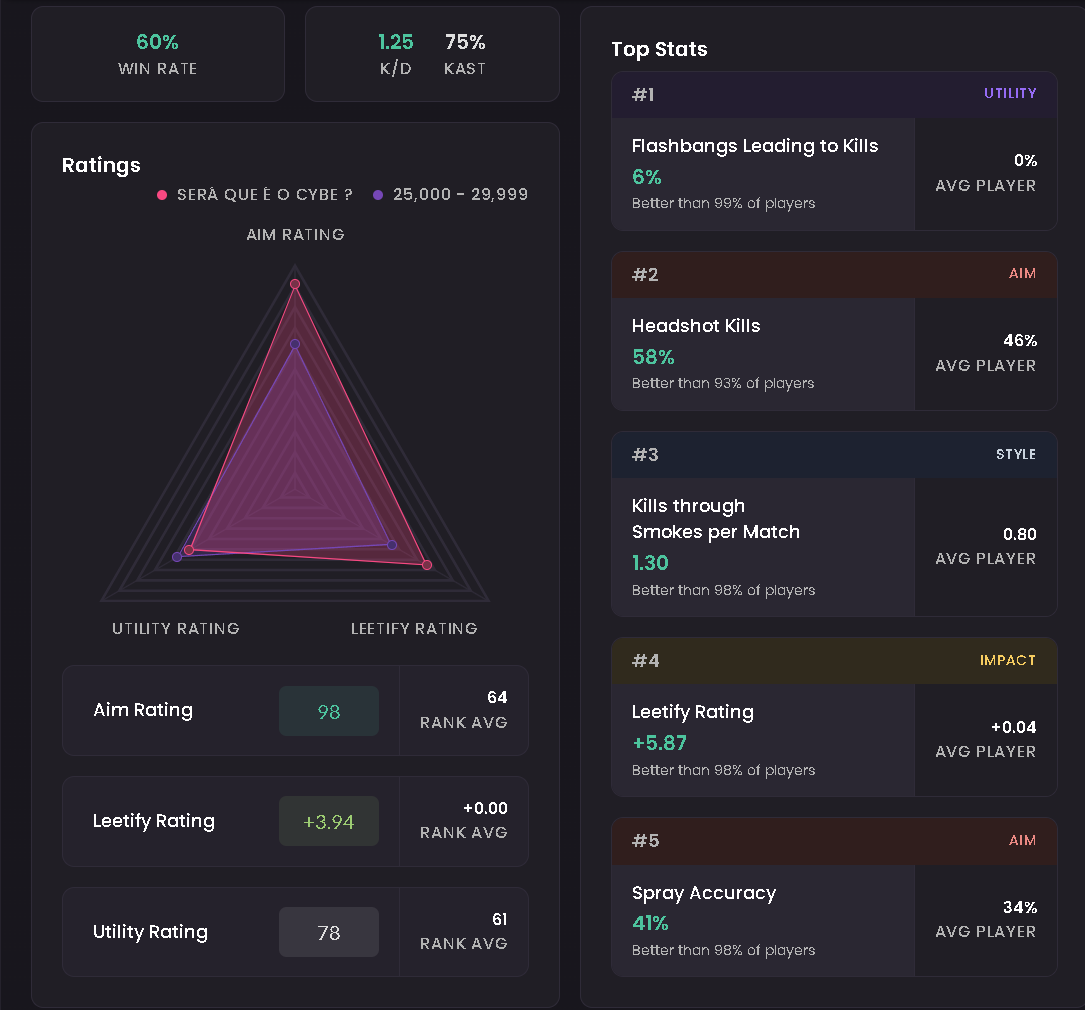The image size is (1085, 1010).
Task: Click the Utility Rating value 78
Action: tap(329, 932)
